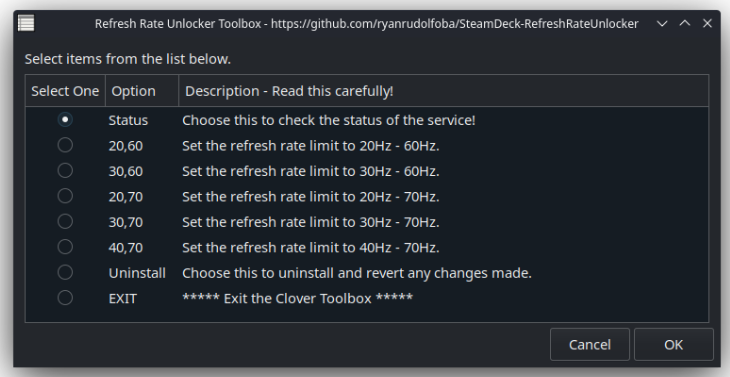Select the Uninstall radio button
This screenshot has height=377, width=730.
point(65,272)
